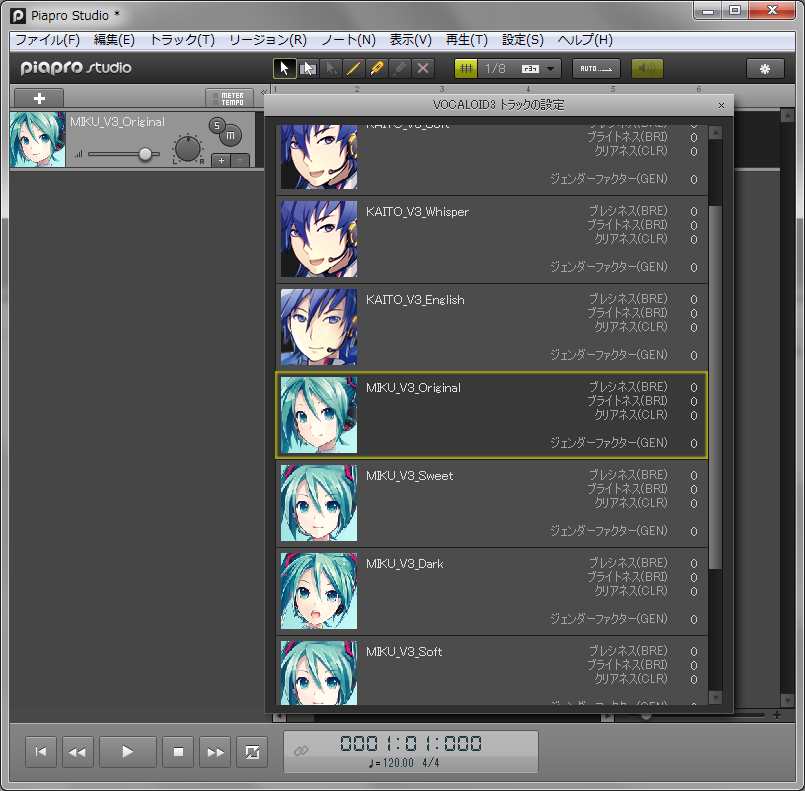Adjust the MIKU_V3_Original track volume slider
805x791 pixels.
coord(145,153)
